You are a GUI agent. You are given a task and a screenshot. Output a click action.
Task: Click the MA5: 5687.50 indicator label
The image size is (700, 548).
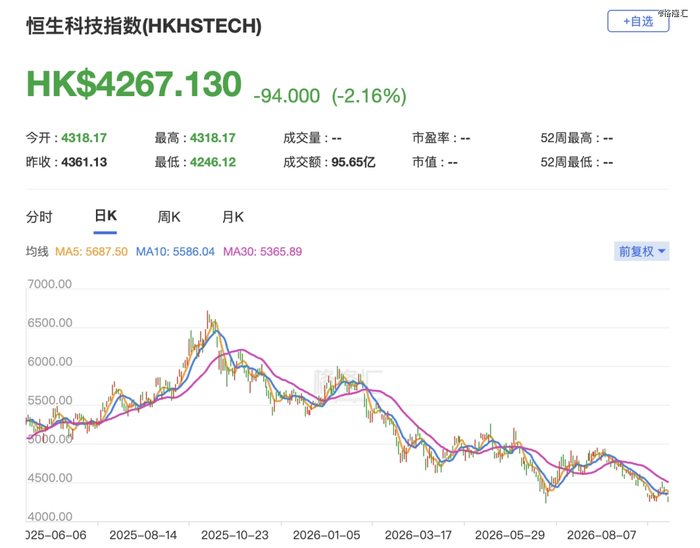tap(91, 252)
